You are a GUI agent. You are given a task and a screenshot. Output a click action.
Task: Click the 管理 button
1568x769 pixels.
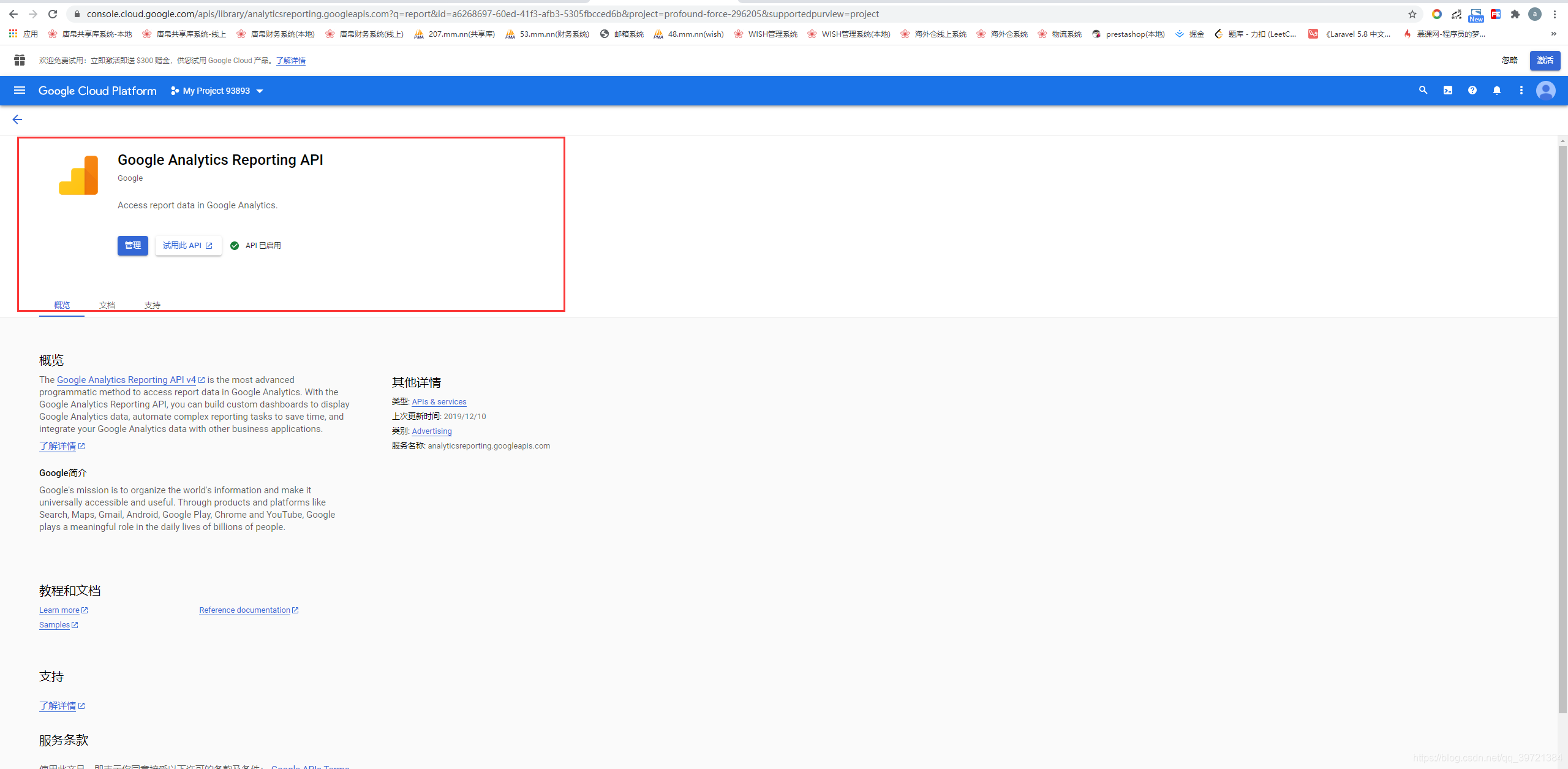tap(133, 246)
